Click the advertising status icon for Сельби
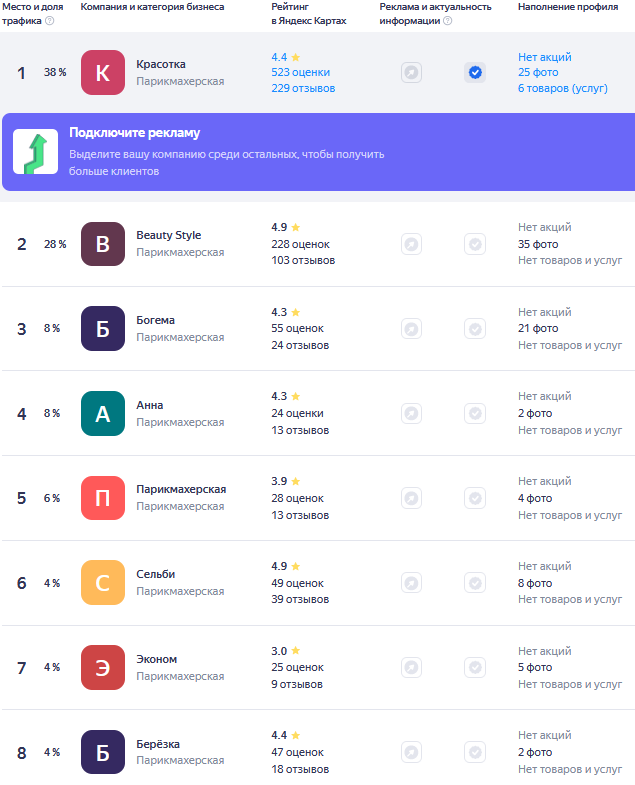 coord(411,583)
